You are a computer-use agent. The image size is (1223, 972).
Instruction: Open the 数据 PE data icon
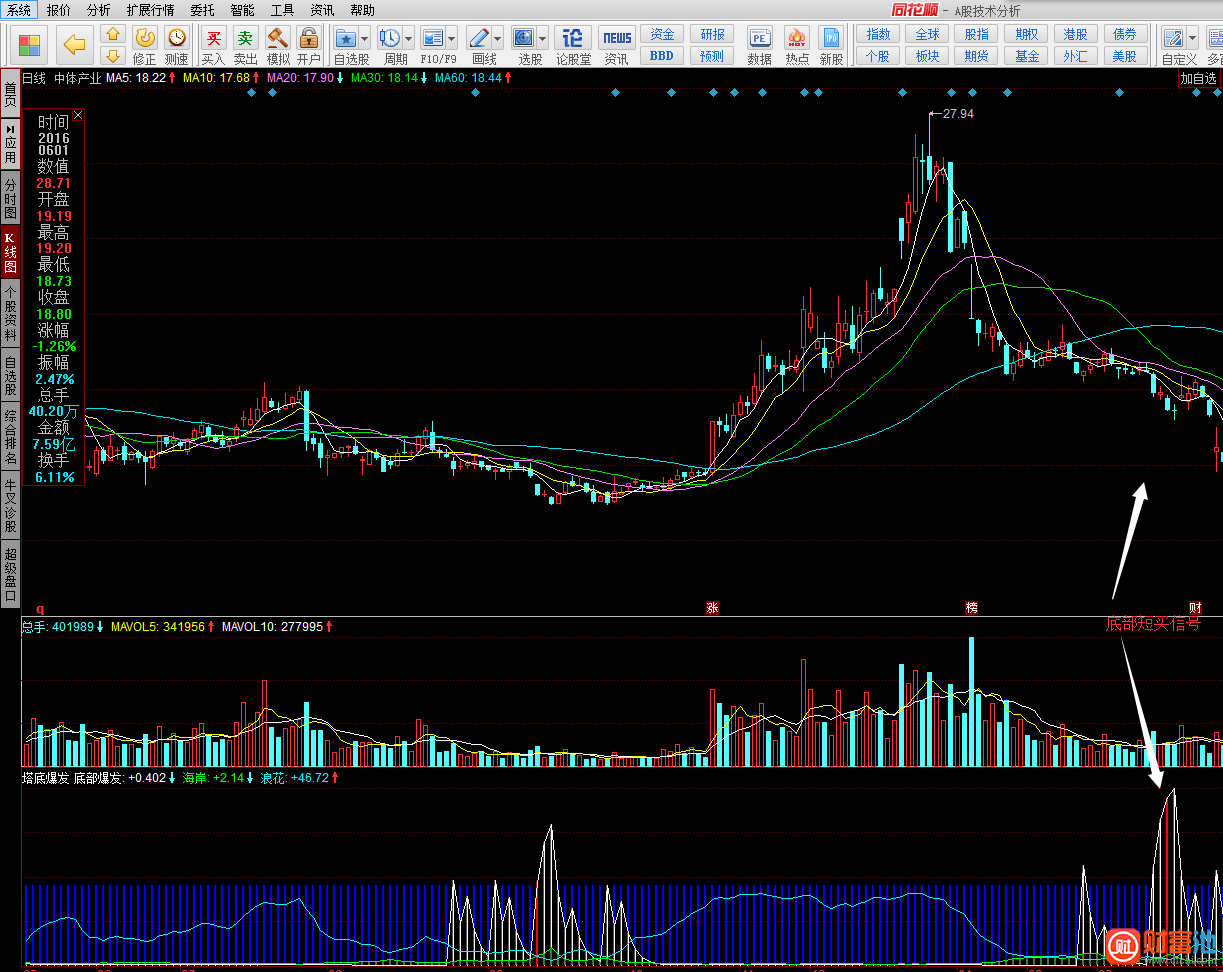759,38
